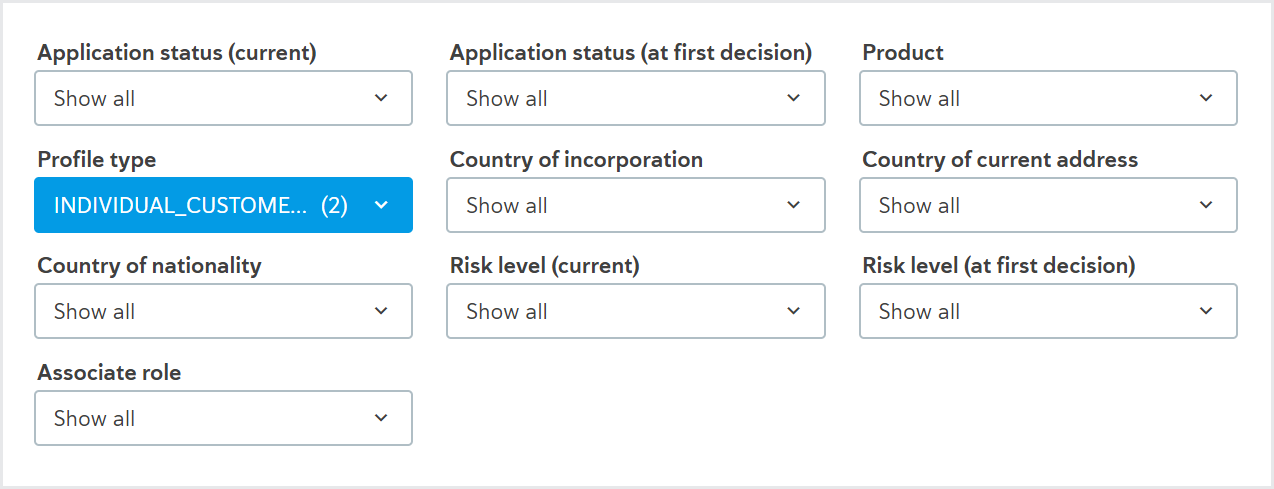The width and height of the screenshot is (1274, 489).
Task: Click the Risk level (current) chevron arrow
Action: [x=793, y=311]
